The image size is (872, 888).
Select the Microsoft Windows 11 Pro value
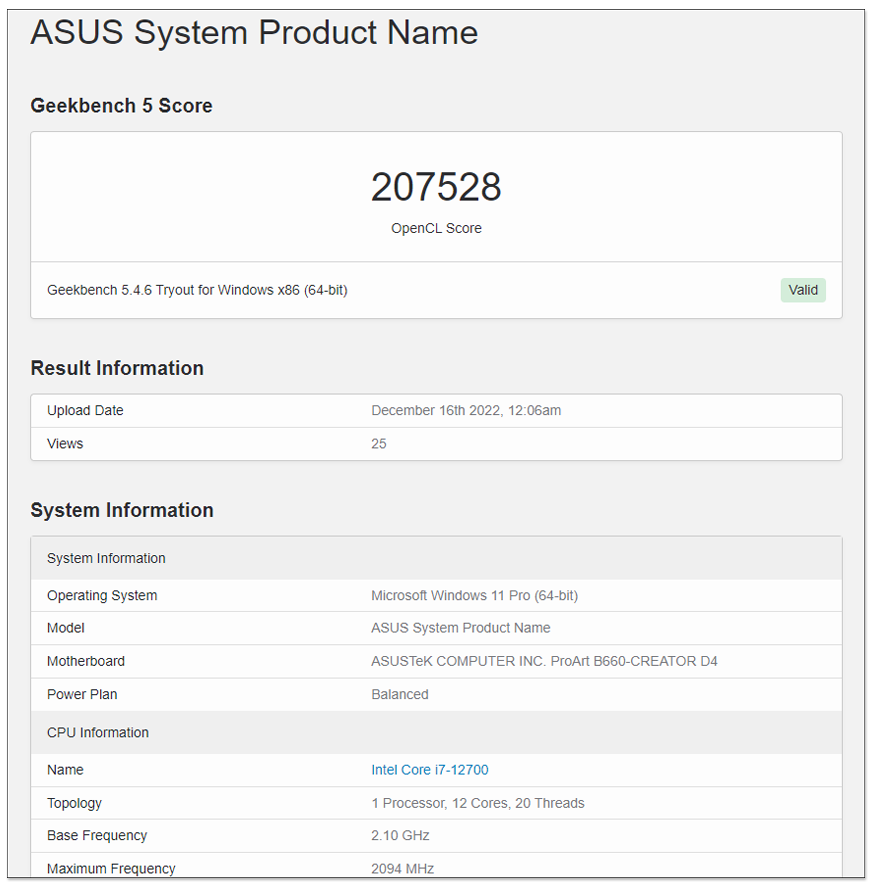pos(475,596)
